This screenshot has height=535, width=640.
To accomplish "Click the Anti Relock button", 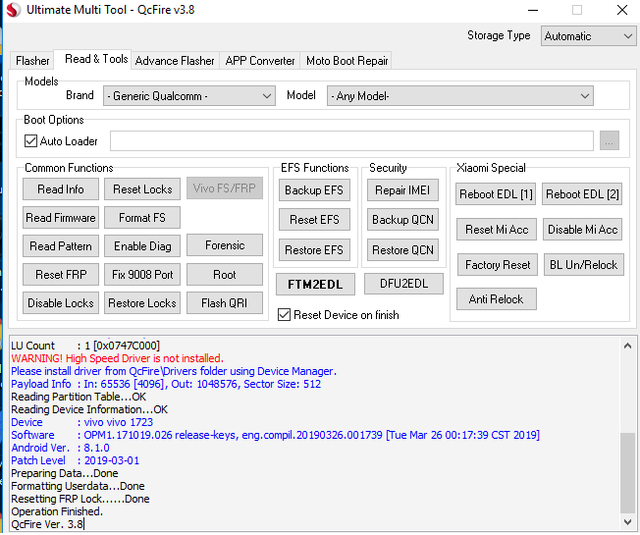I will click(x=496, y=300).
